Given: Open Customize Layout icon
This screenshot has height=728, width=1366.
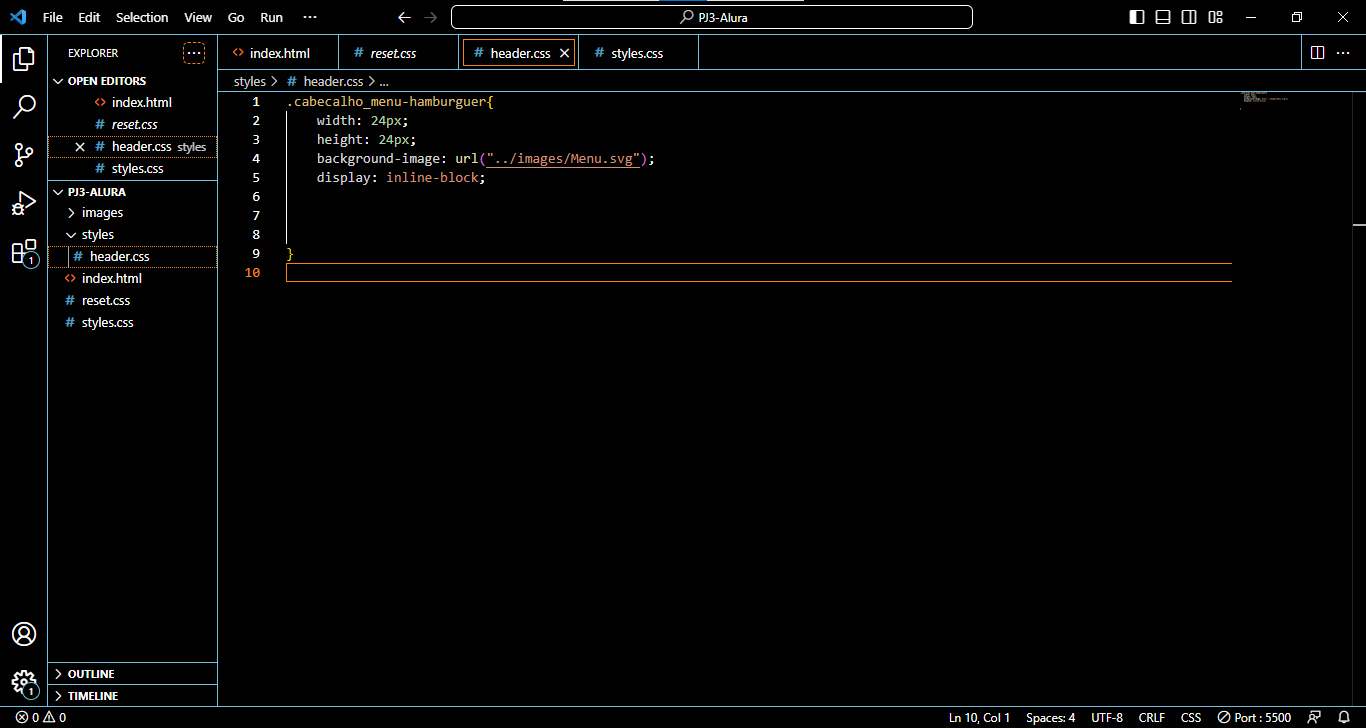Looking at the screenshot, I should pos(1215,17).
